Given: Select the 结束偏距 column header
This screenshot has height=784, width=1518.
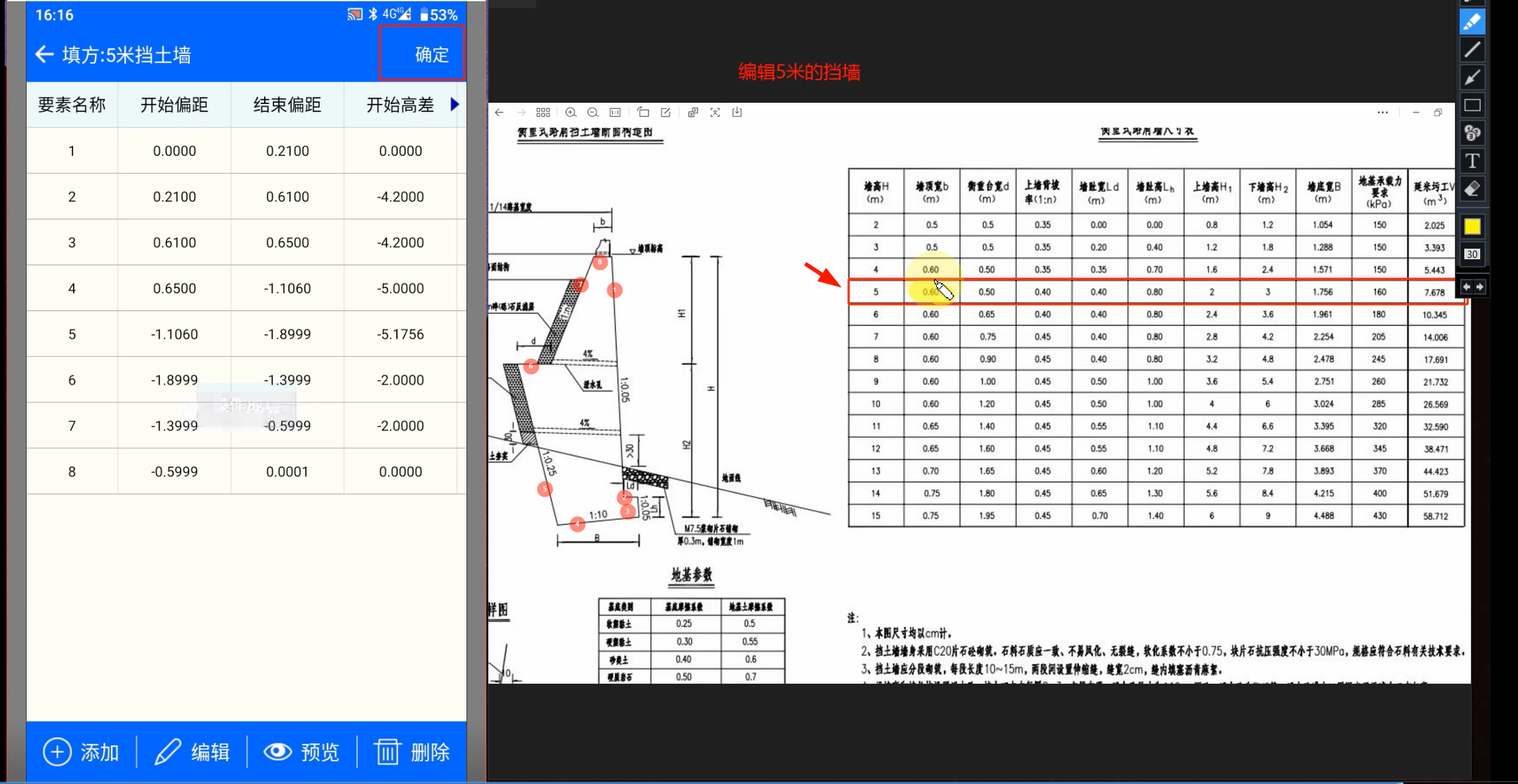Looking at the screenshot, I should coord(287,105).
